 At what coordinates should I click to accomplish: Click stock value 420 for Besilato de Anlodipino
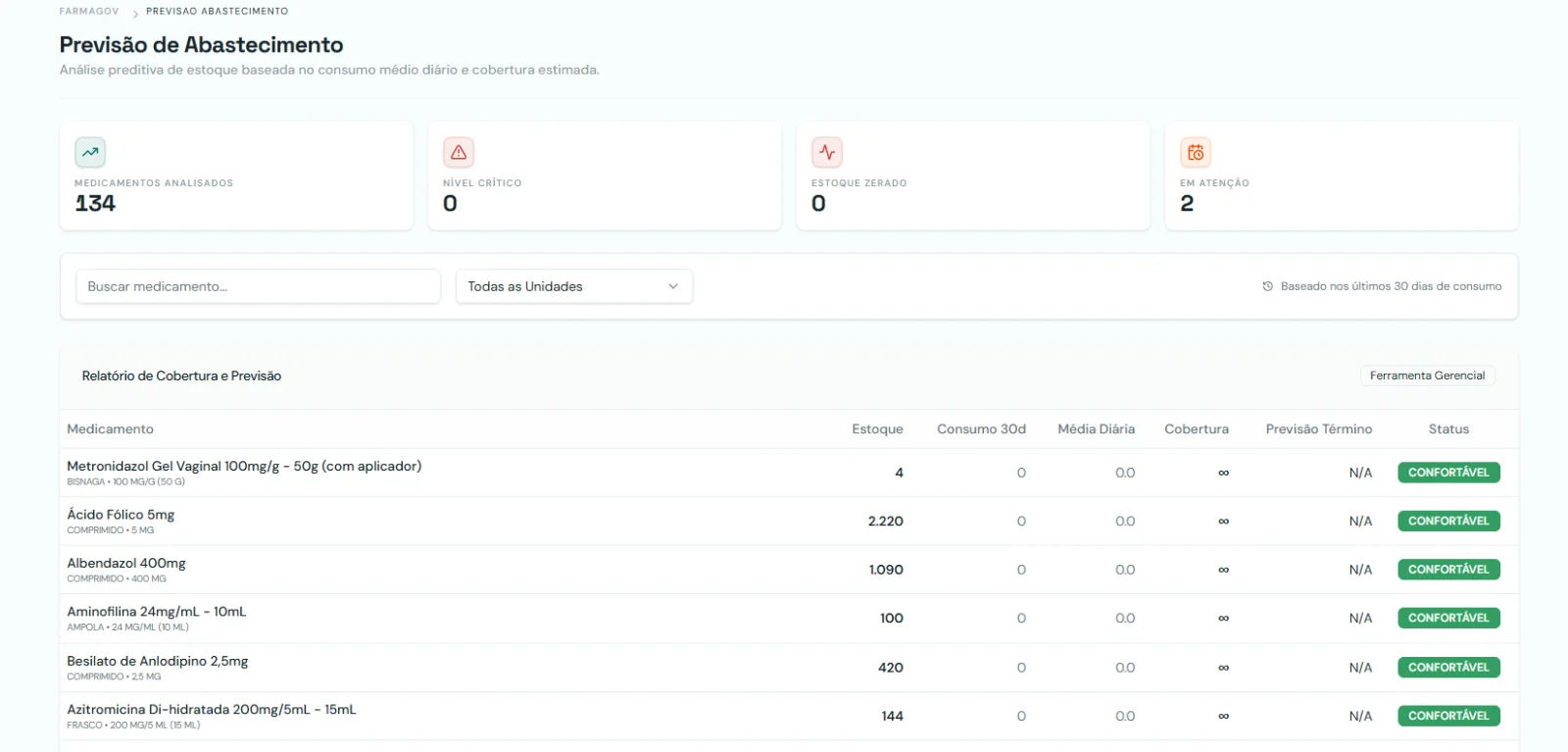tap(891, 668)
